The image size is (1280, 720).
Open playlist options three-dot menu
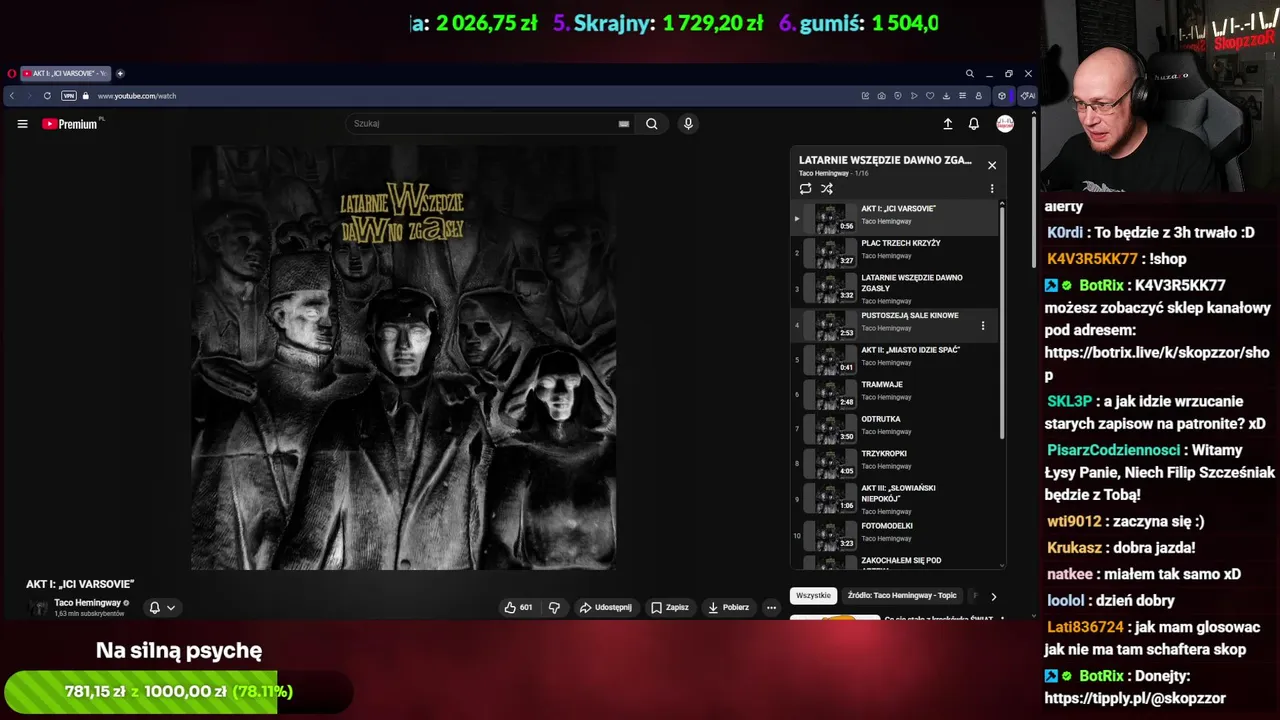click(992, 188)
